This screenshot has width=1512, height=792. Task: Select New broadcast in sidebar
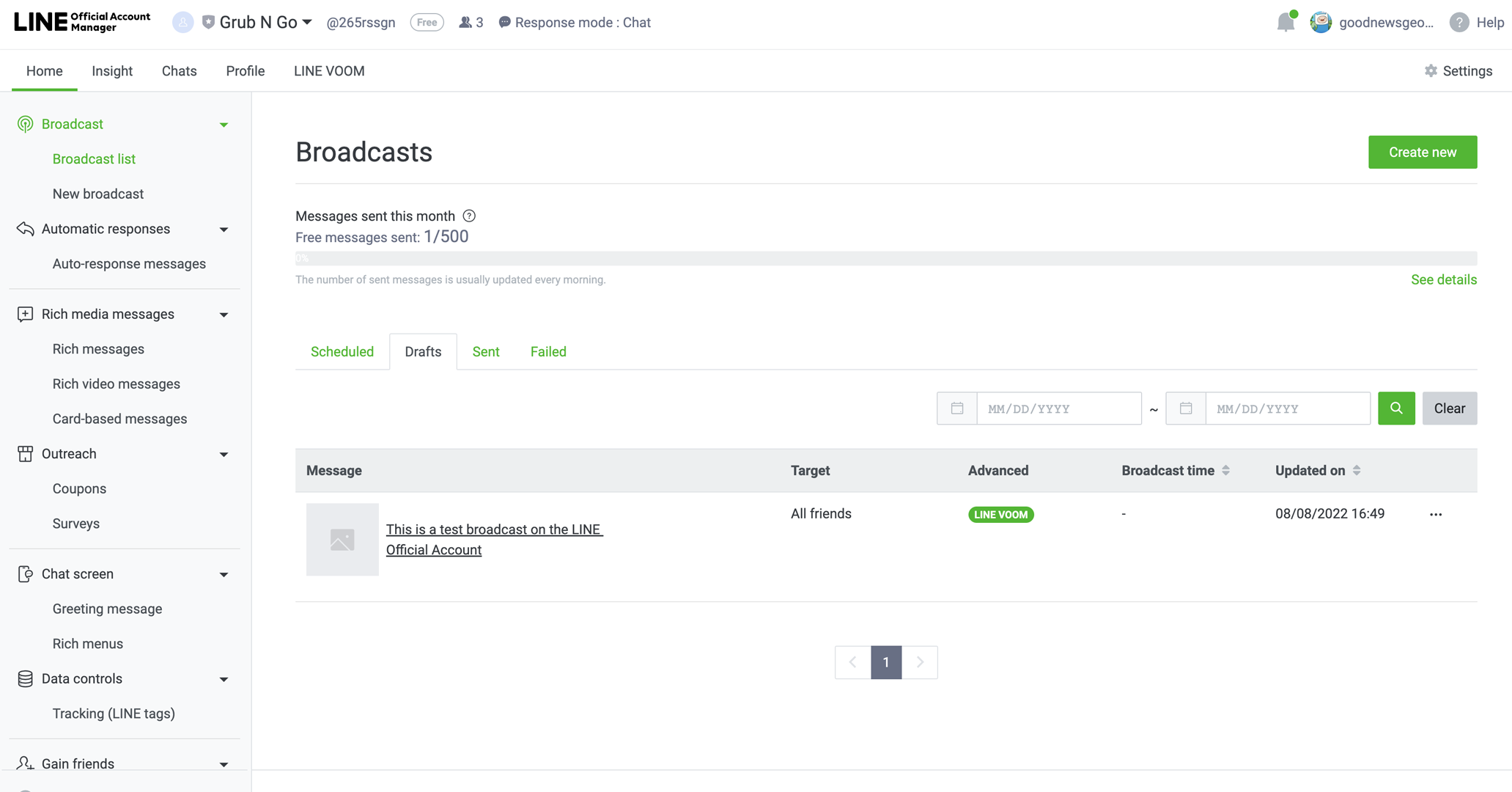pos(98,194)
